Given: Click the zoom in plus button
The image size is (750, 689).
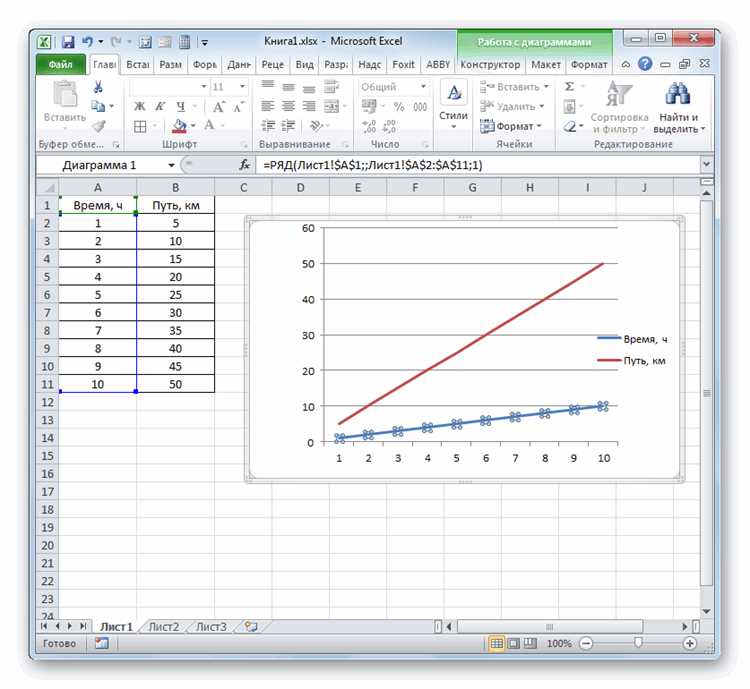Looking at the screenshot, I should coord(690,644).
